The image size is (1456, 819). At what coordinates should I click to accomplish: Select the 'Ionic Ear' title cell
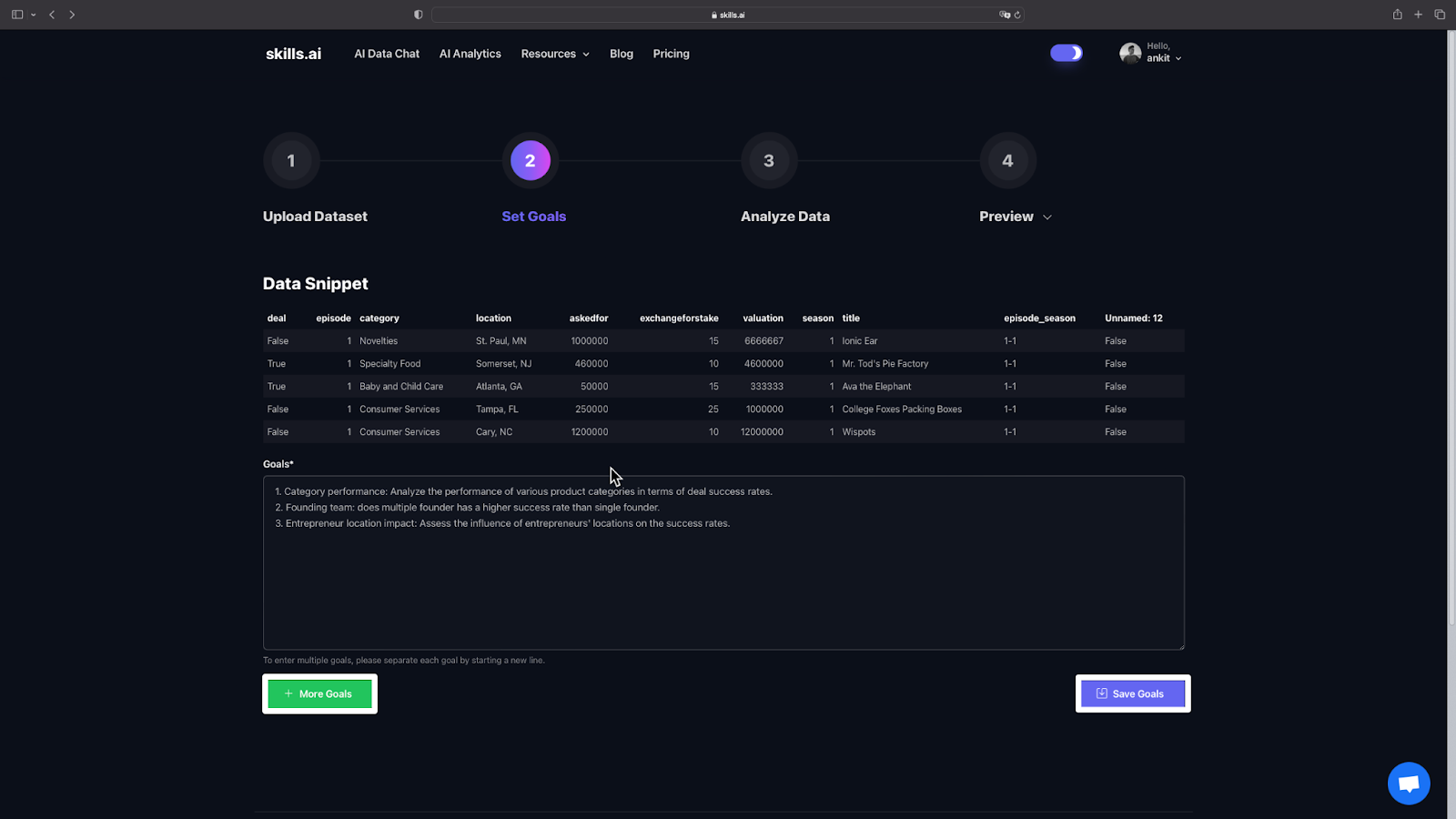pos(860,341)
